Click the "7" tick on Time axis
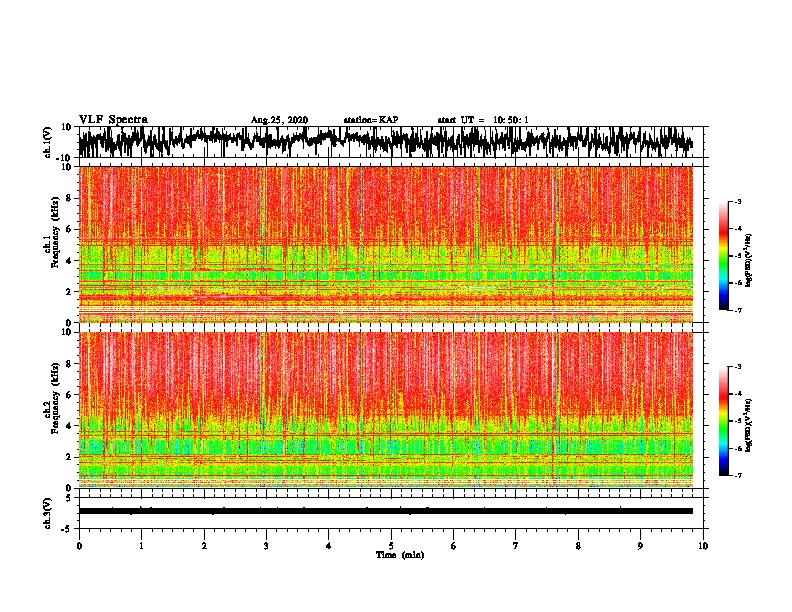Screen dimensions: 792x612 (x=516, y=546)
